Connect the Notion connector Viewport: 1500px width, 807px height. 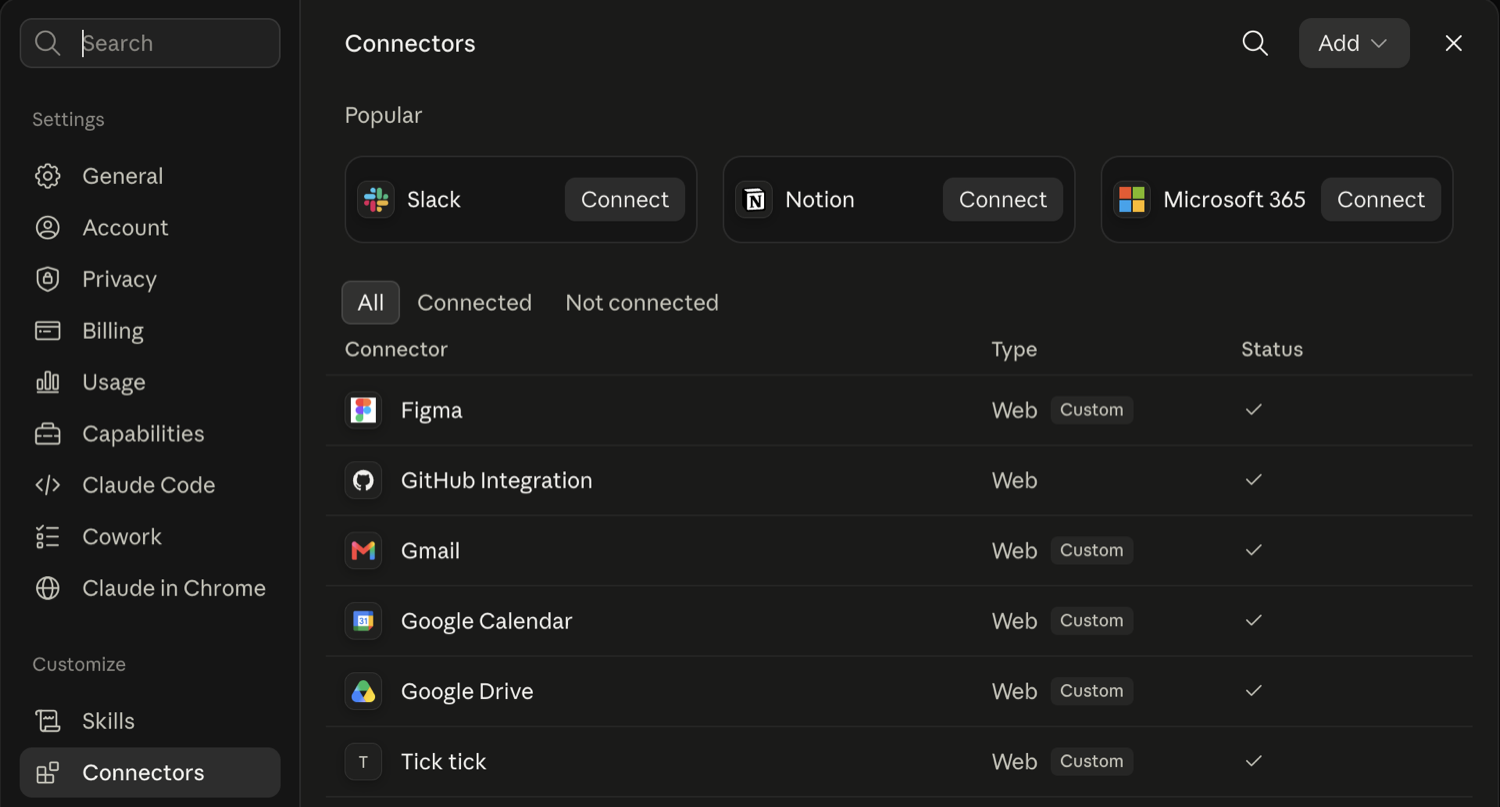click(x=1003, y=199)
